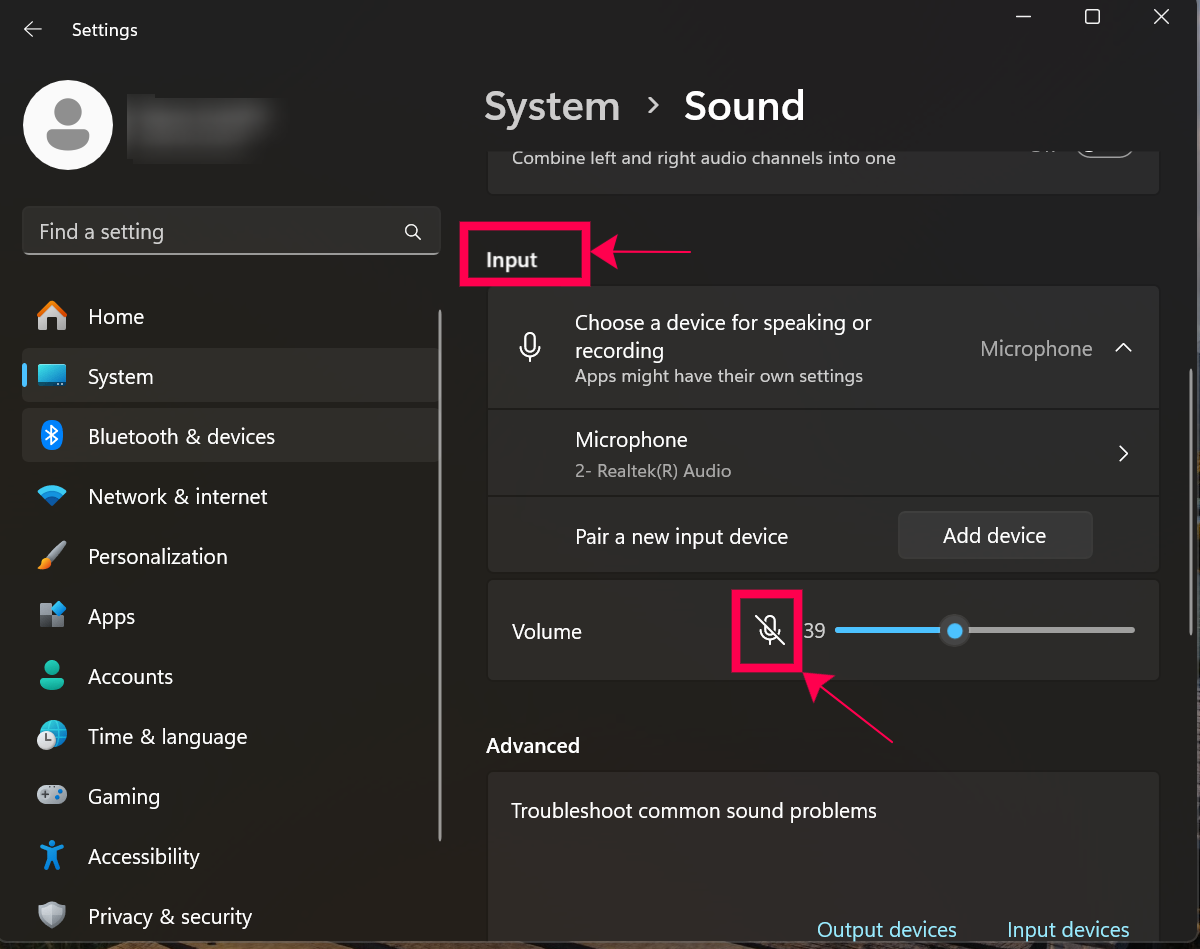Open Personalization settings
The height and width of the screenshot is (949, 1200).
230,556
